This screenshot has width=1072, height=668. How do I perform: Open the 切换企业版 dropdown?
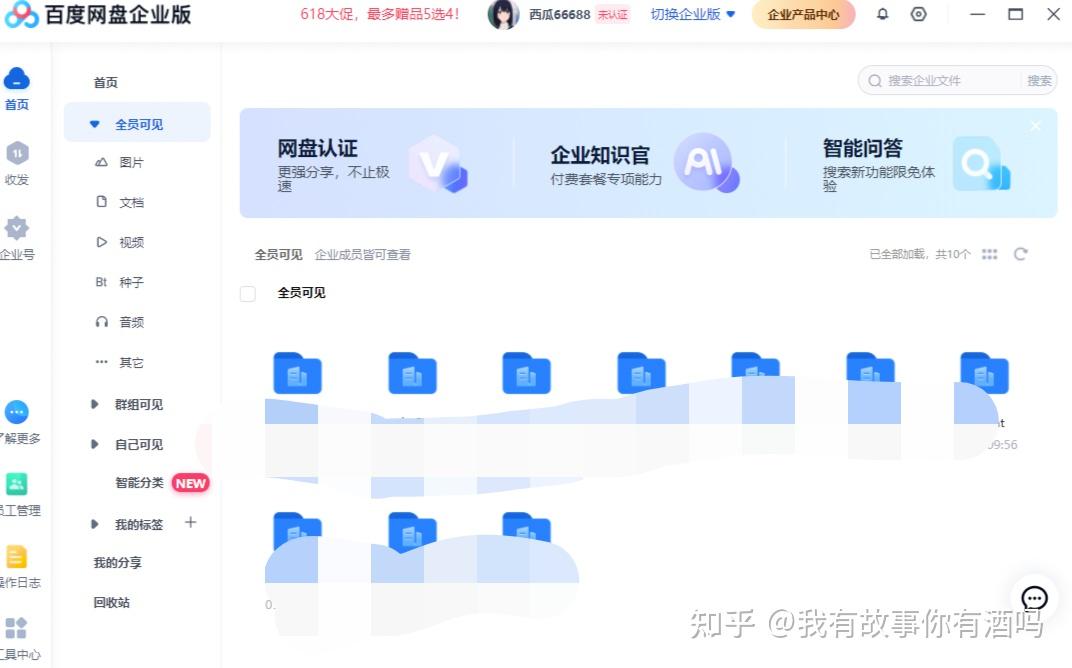point(693,14)
